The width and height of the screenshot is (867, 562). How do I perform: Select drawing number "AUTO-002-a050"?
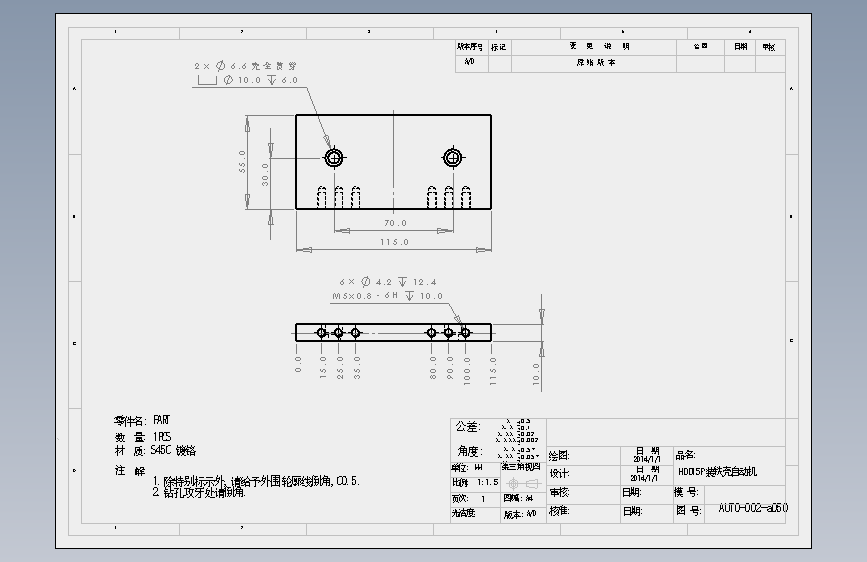[753, 508]
